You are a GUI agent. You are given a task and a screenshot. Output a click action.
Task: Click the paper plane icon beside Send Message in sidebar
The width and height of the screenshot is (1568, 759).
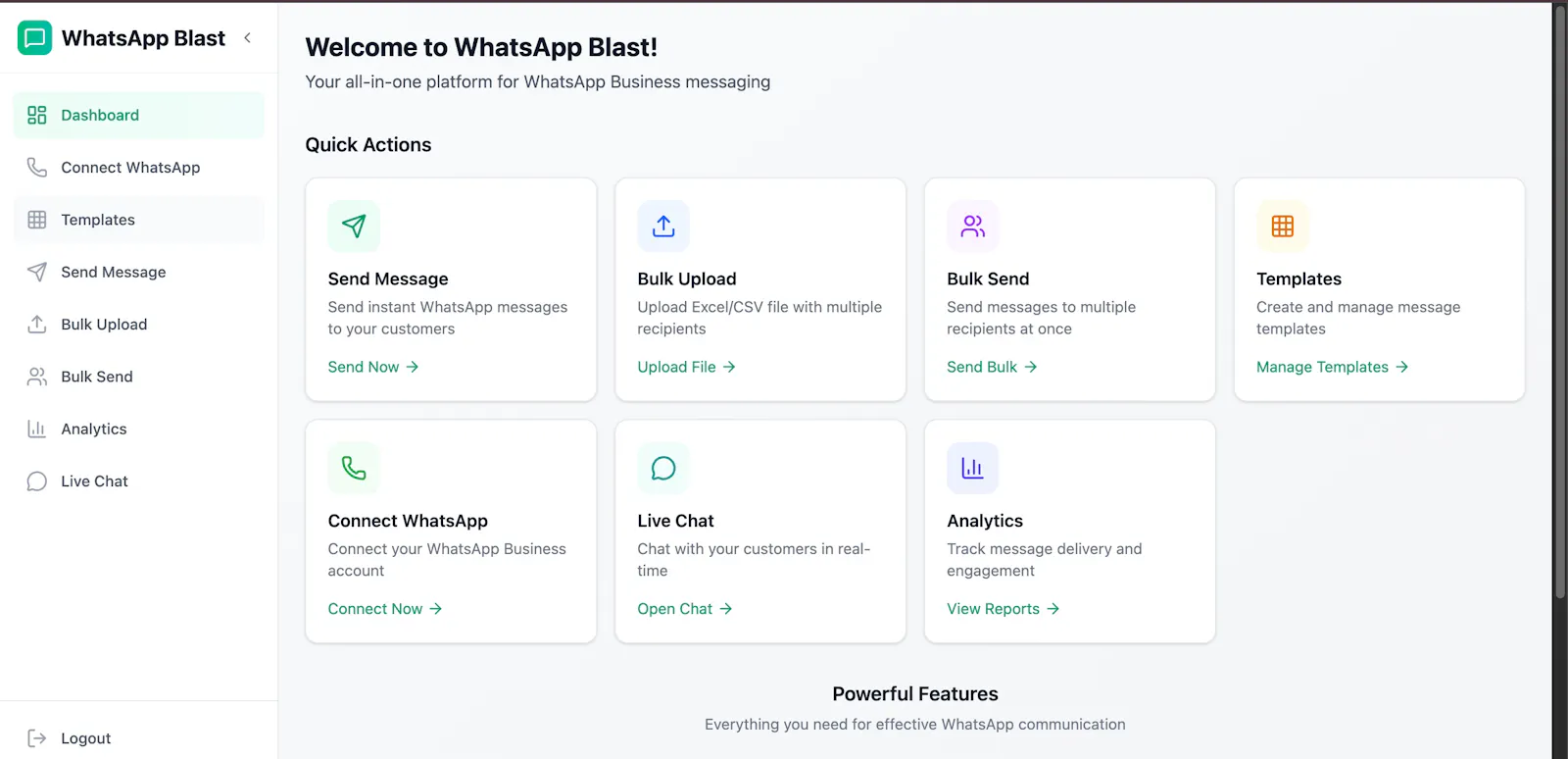37,272
